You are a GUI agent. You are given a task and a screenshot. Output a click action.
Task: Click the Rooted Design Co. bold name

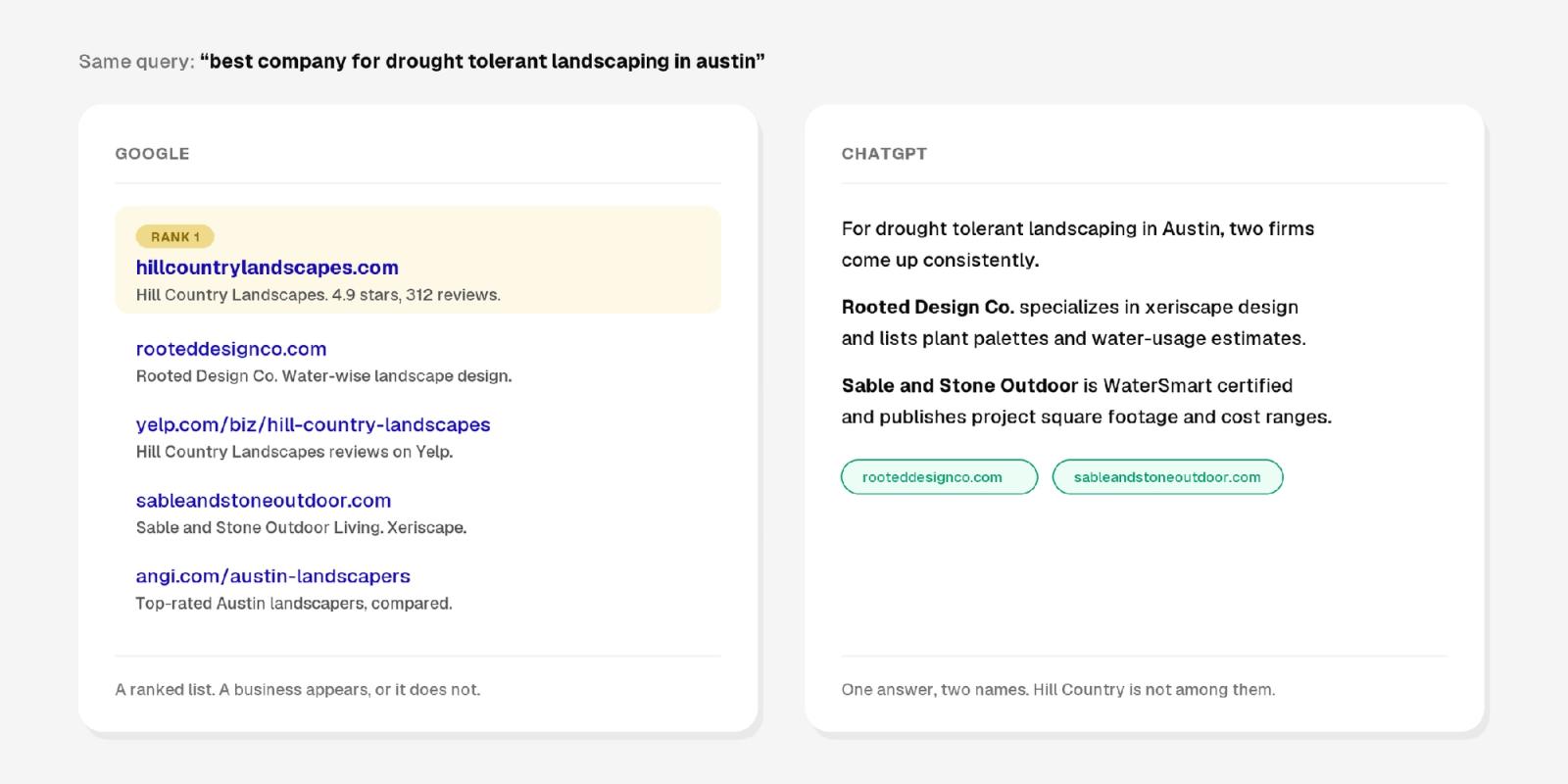click(927, 307)
